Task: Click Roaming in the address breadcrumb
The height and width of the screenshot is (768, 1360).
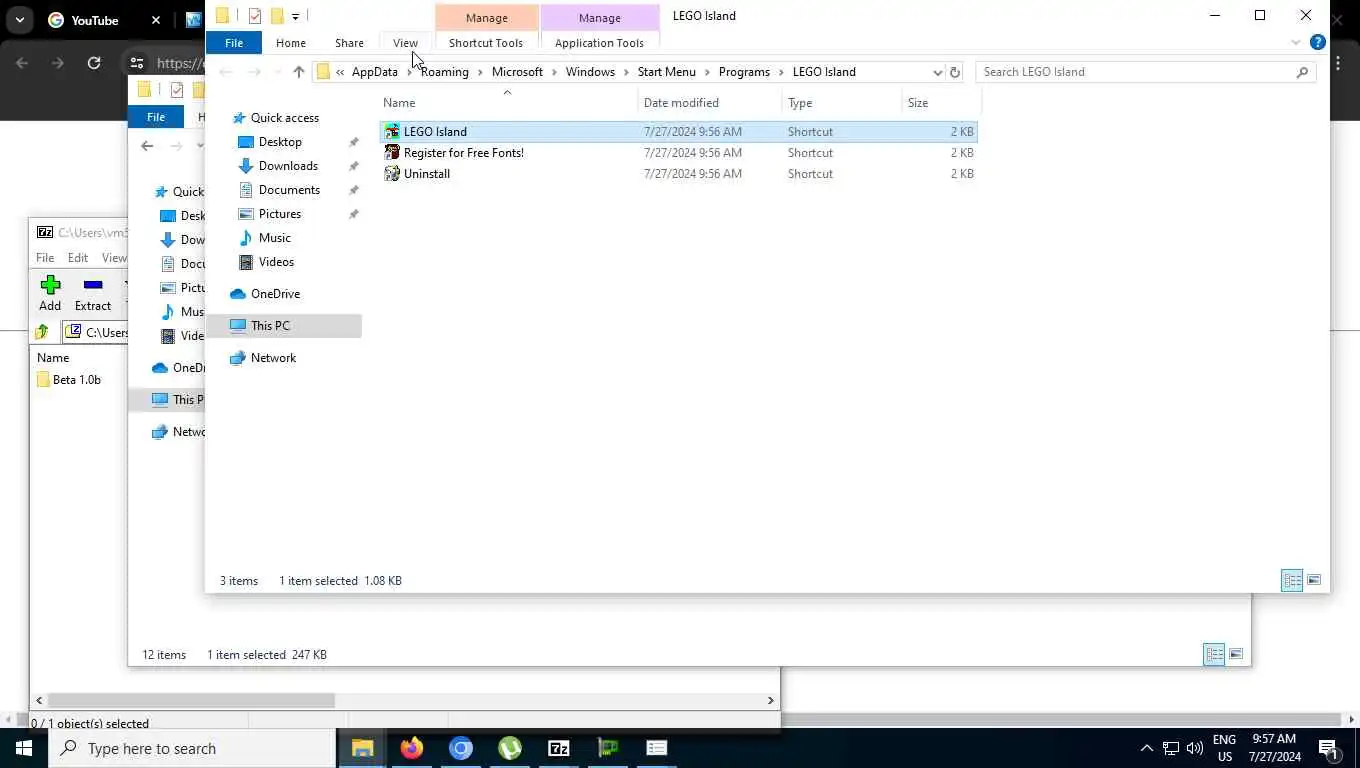Action: (445, 72)
